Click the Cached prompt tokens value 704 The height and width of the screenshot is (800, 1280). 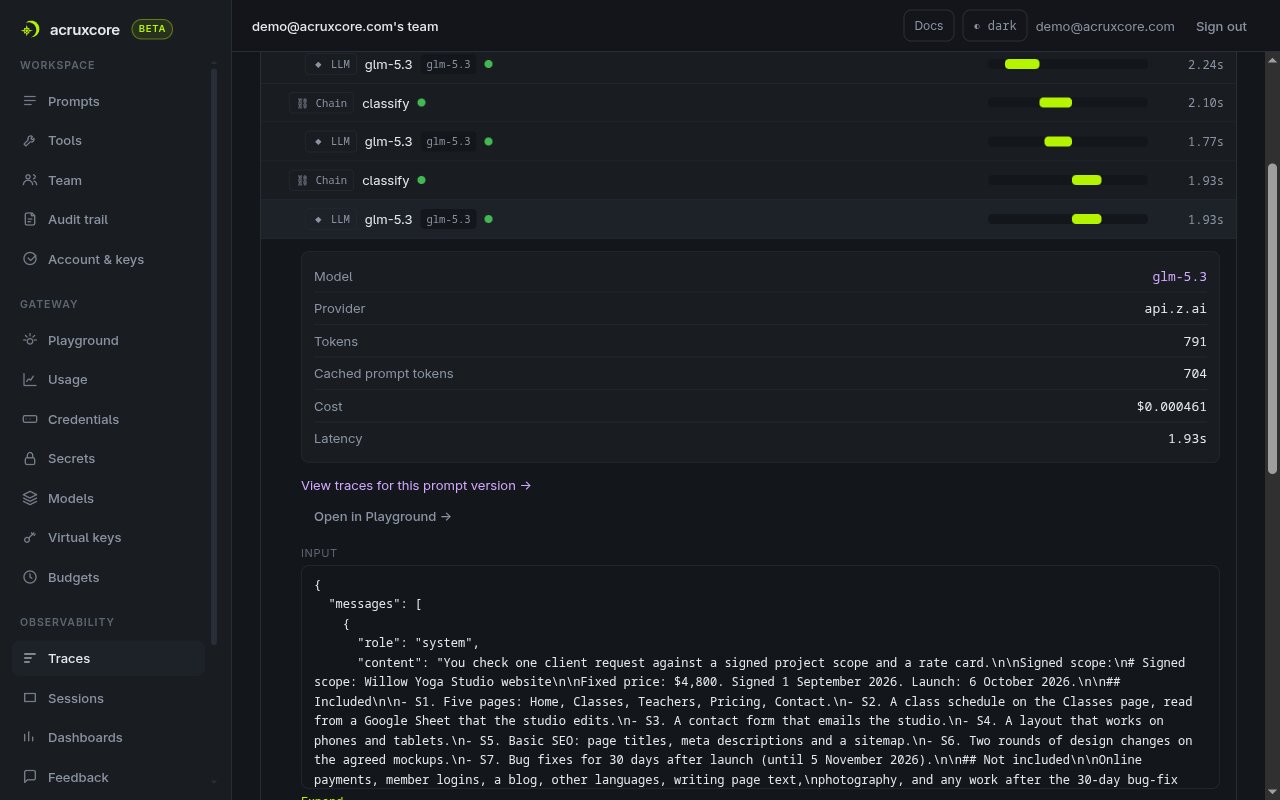(1195, 374)
